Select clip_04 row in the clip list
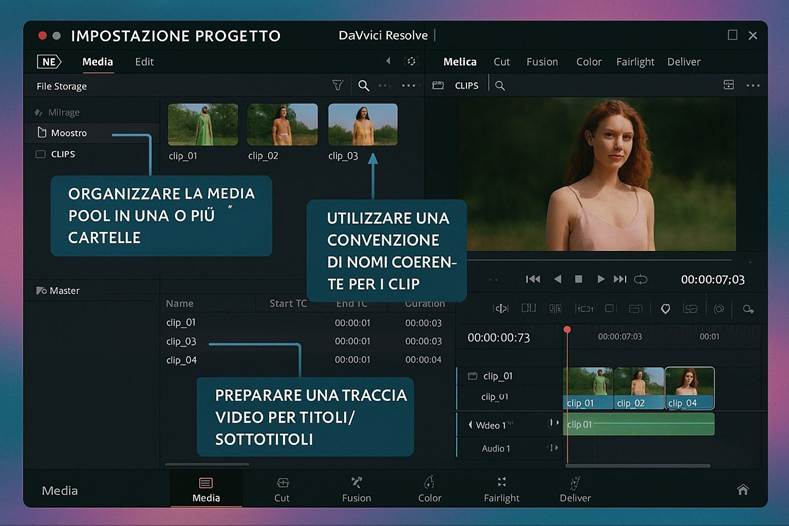The height and width of the screenshot is (526, 789). point(305,360)
